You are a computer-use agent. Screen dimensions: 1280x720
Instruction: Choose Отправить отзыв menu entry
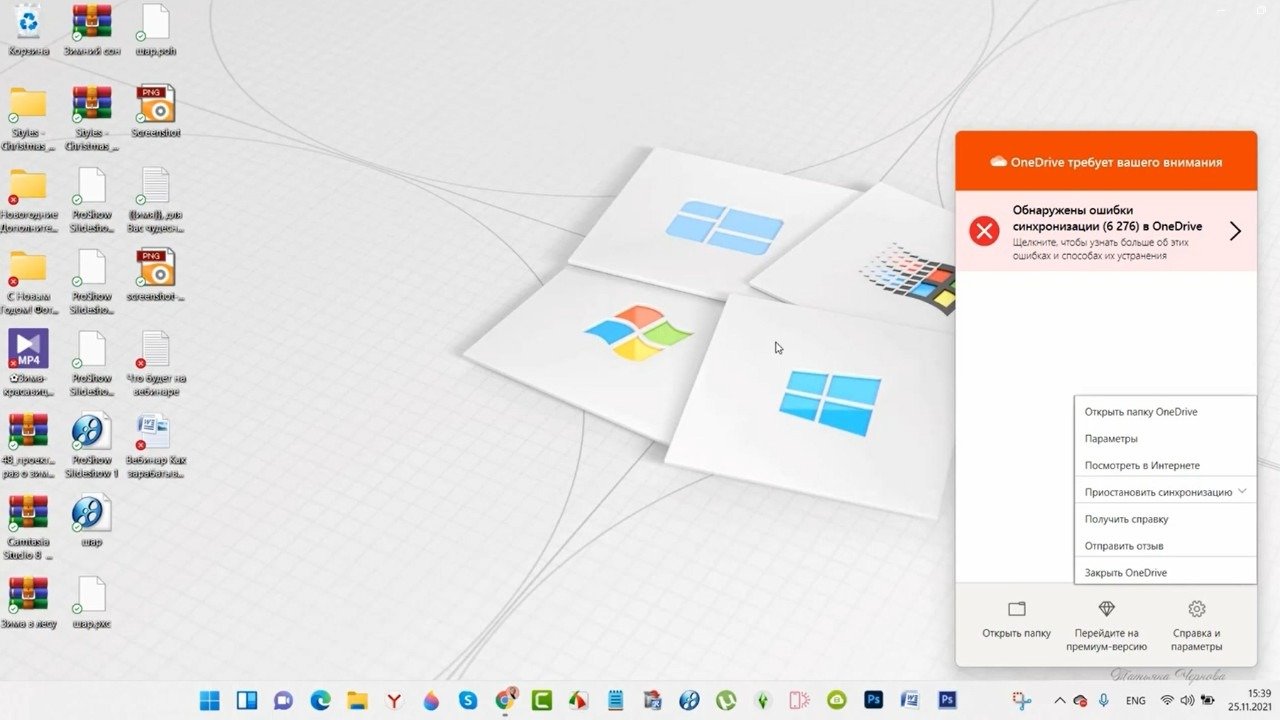click(1165, 546)
